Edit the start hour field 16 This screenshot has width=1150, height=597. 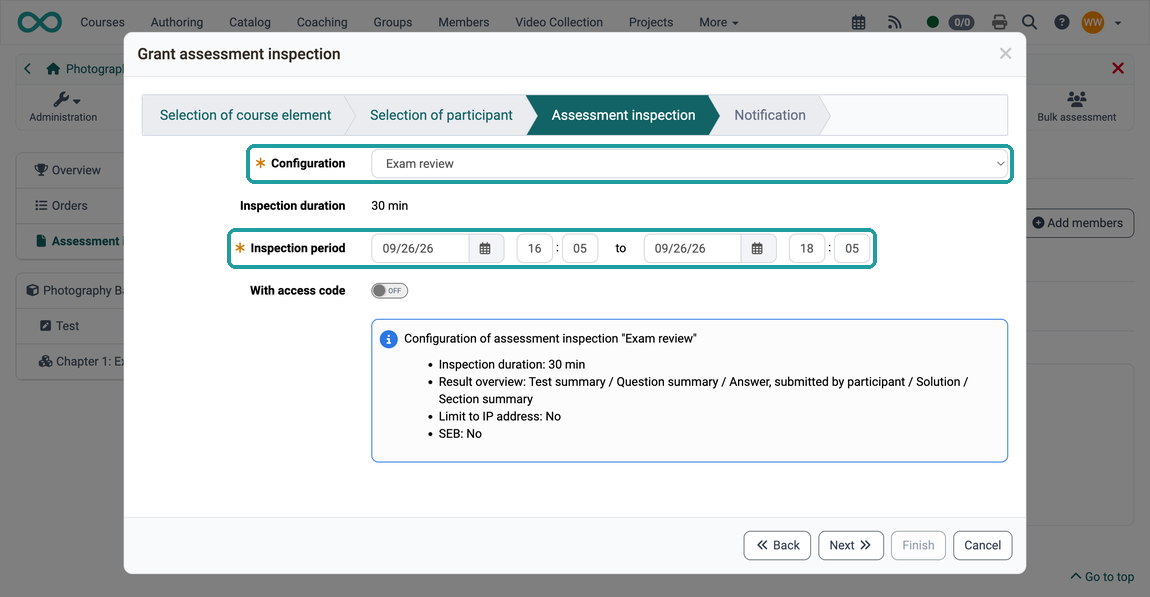point(535,249)
